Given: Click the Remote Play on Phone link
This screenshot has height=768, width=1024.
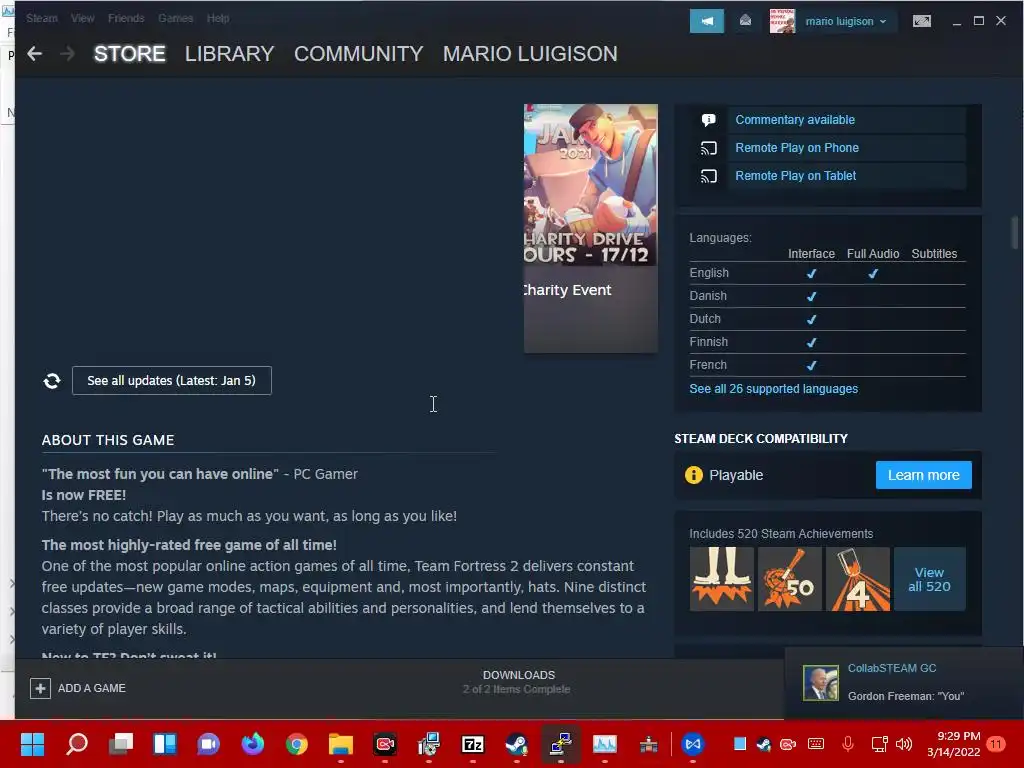Looking at the screenshot, I should pyautogui.click(x=797, y=148).
